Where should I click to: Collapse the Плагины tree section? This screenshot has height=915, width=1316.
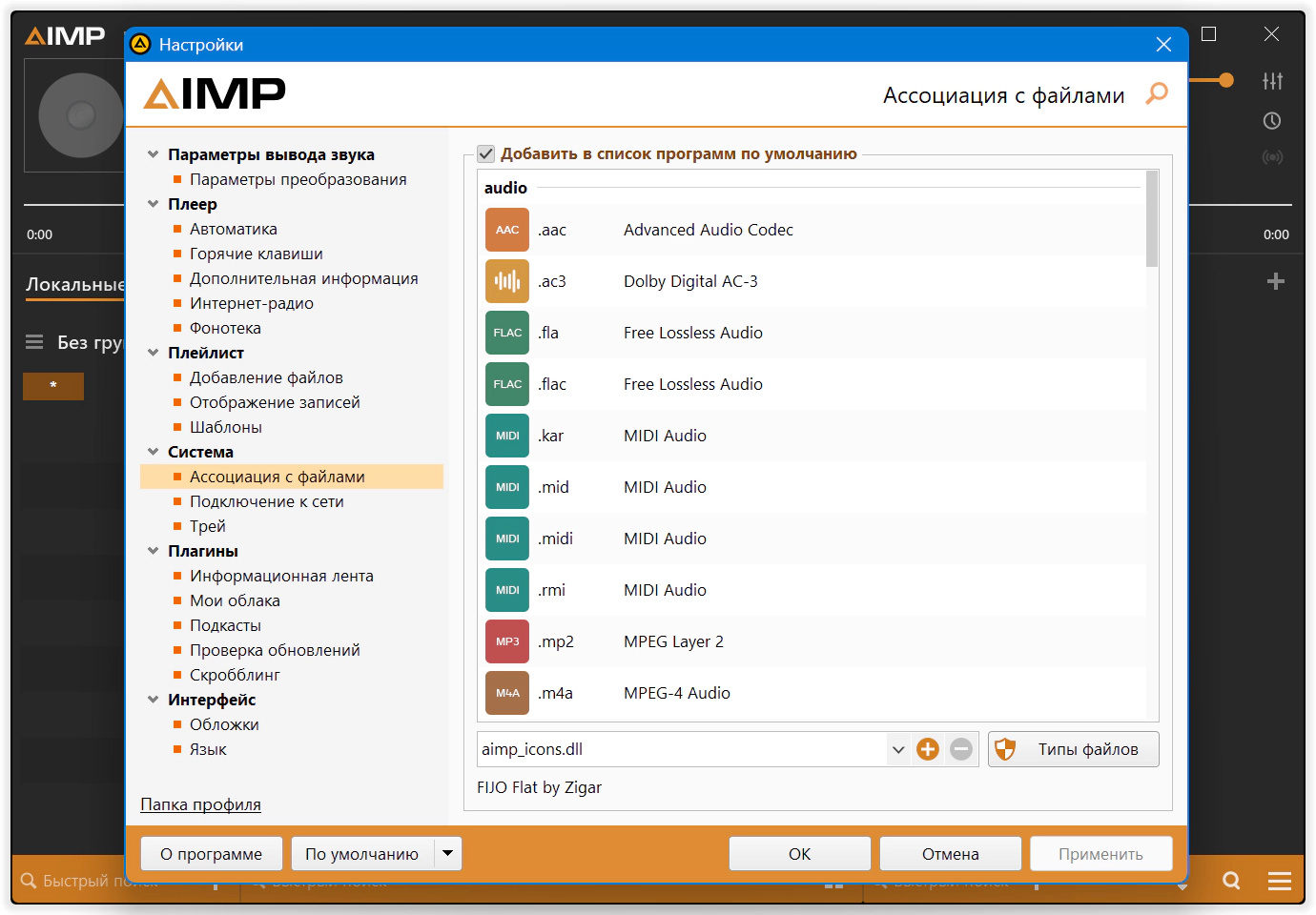(x=153, y=551)
